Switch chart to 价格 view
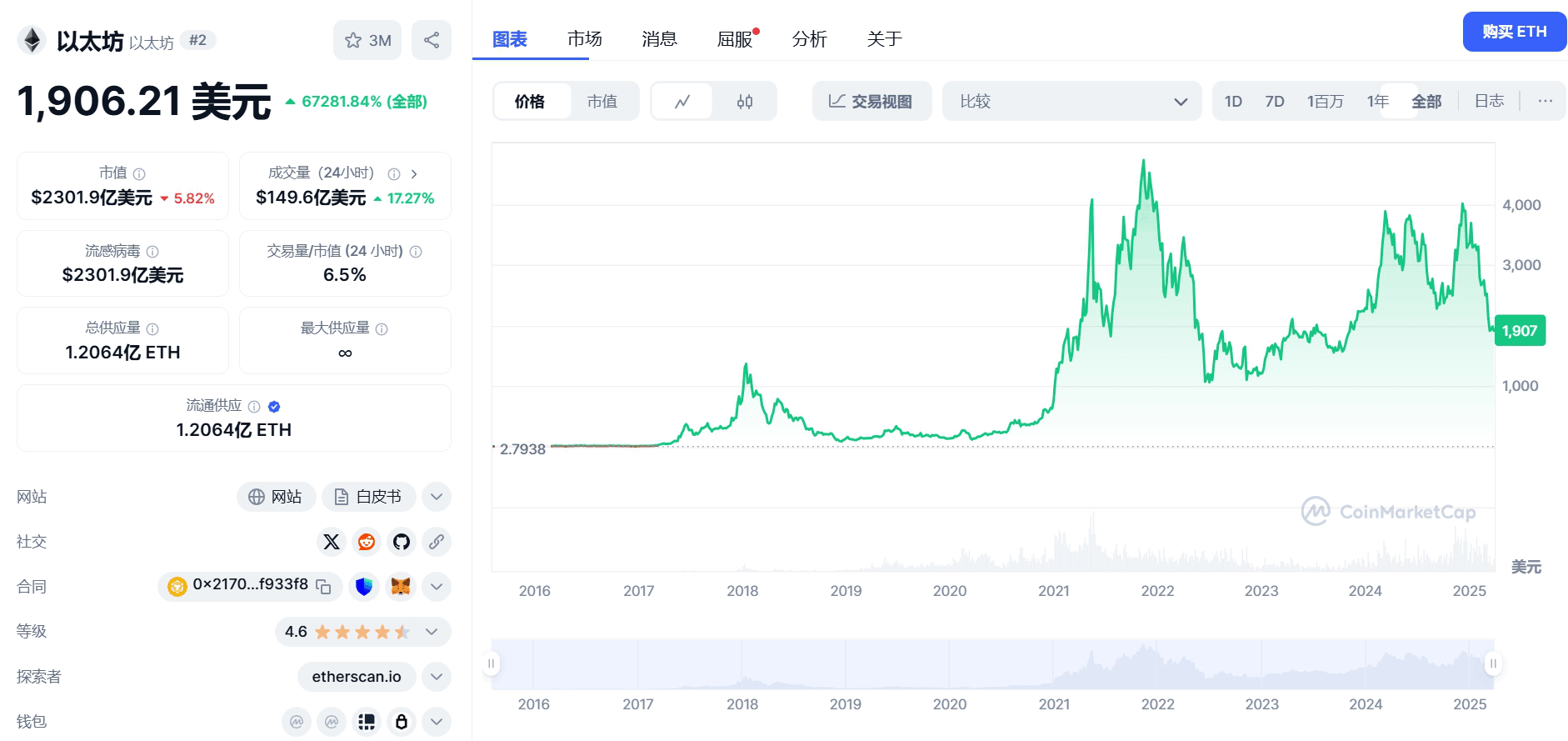The height and width of the screenshot is (741, 1568). 530,101
